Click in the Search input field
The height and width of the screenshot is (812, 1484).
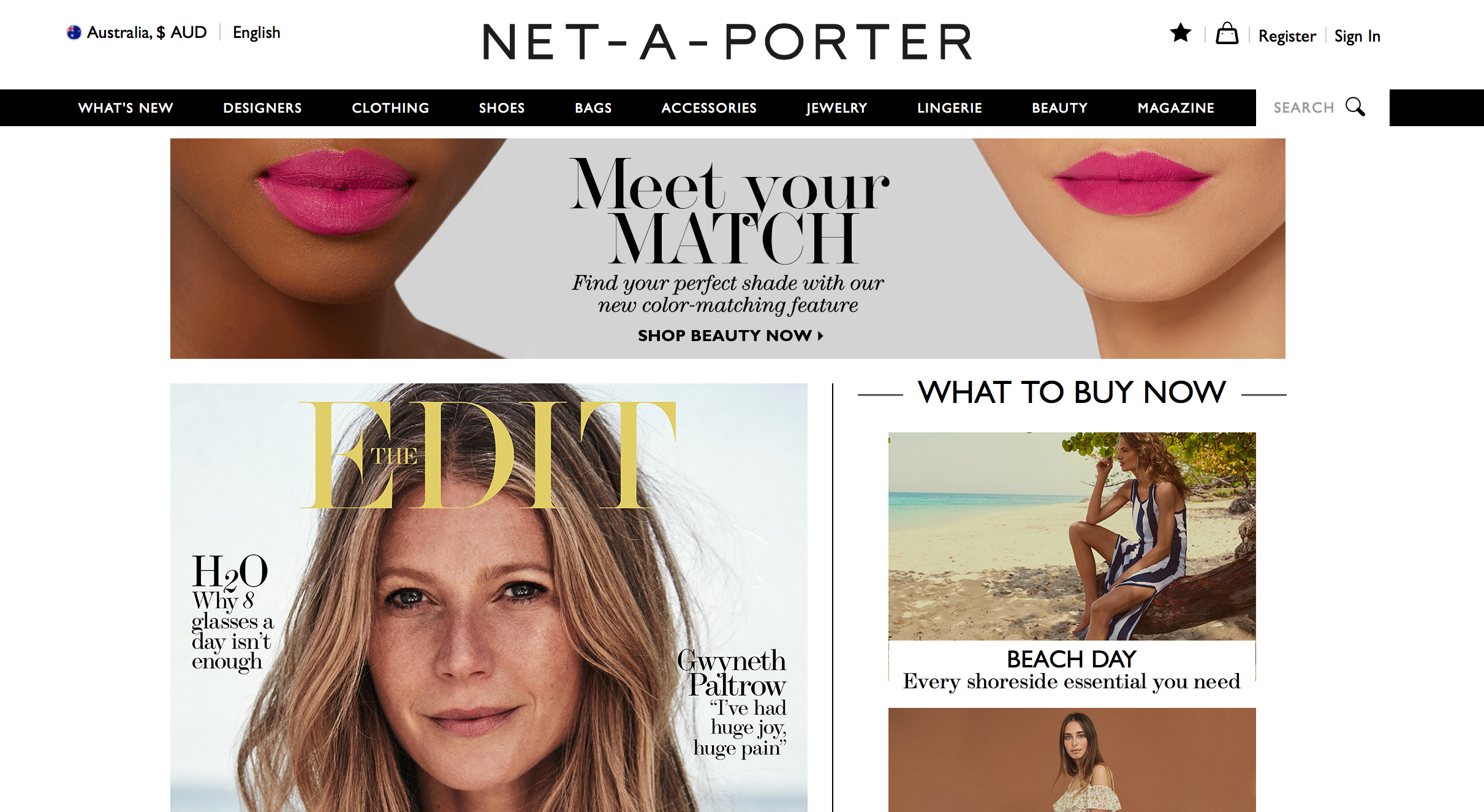click(1305, 108)
